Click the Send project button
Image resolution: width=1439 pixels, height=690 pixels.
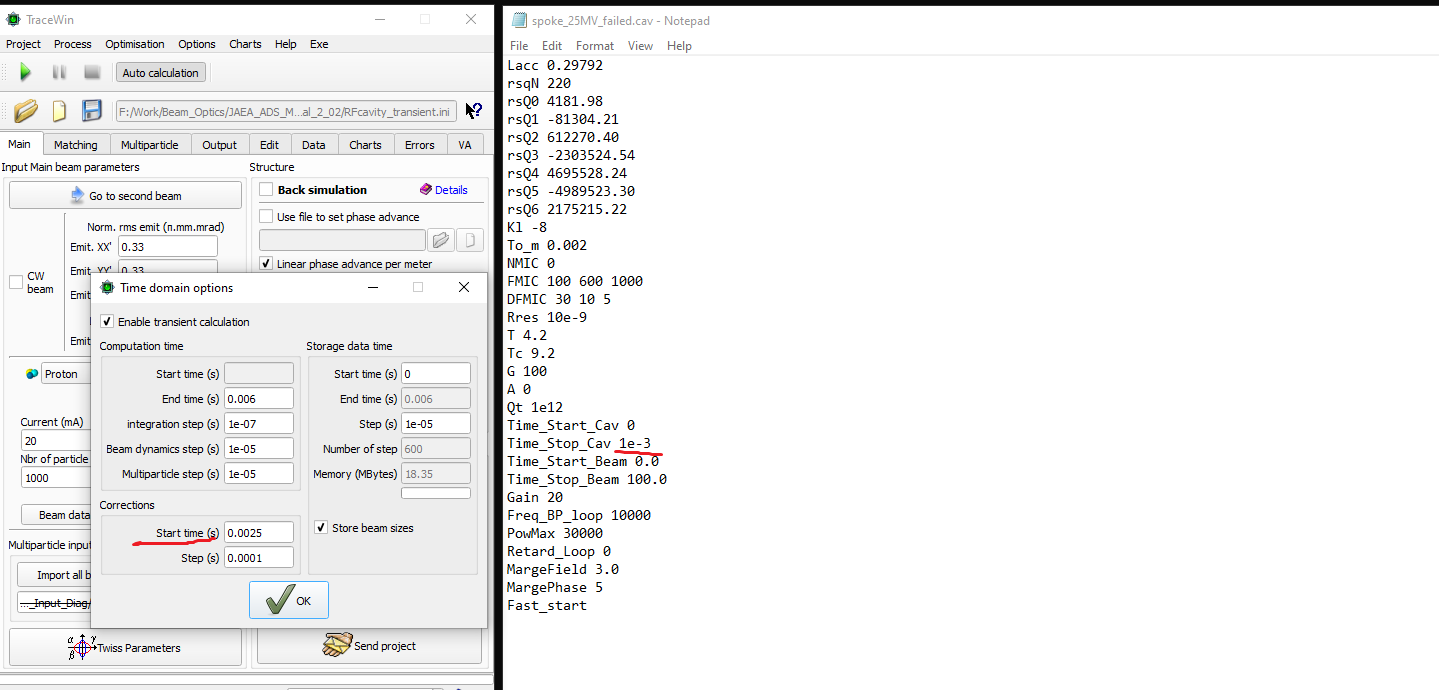point(369,646)
